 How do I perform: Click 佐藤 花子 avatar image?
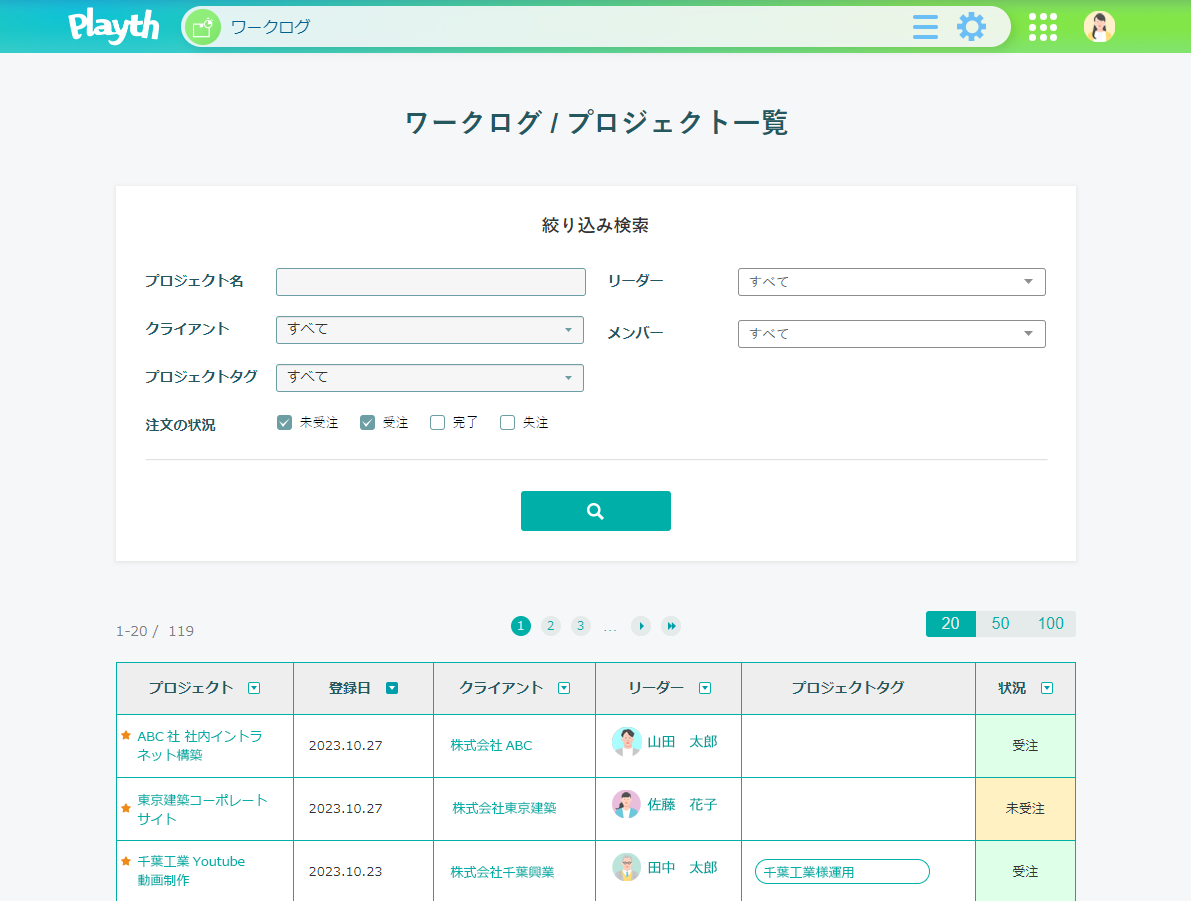click(626, 805)
